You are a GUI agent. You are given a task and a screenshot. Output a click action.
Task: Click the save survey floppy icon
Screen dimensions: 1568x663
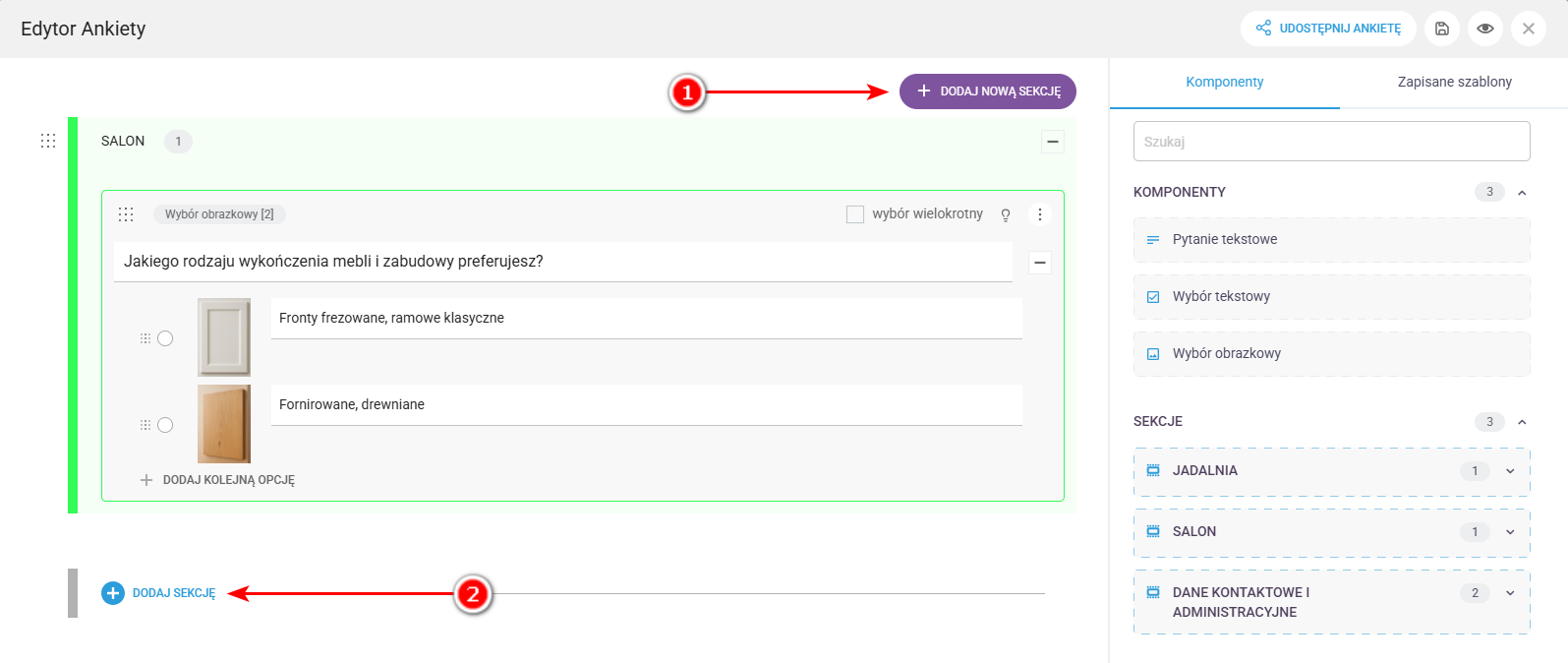point(1442,29)
